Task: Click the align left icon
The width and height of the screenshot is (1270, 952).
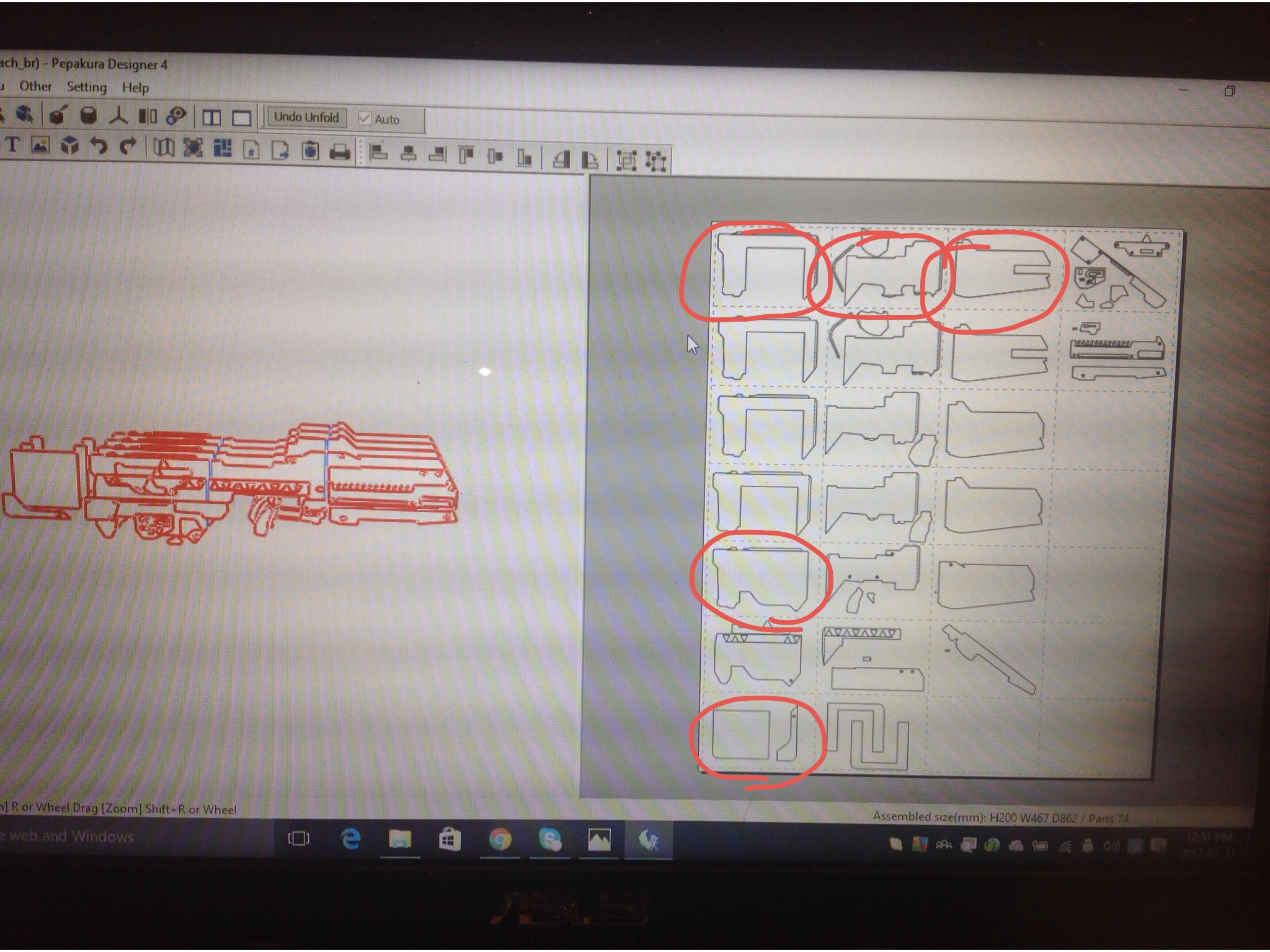Action: point(378,153)
